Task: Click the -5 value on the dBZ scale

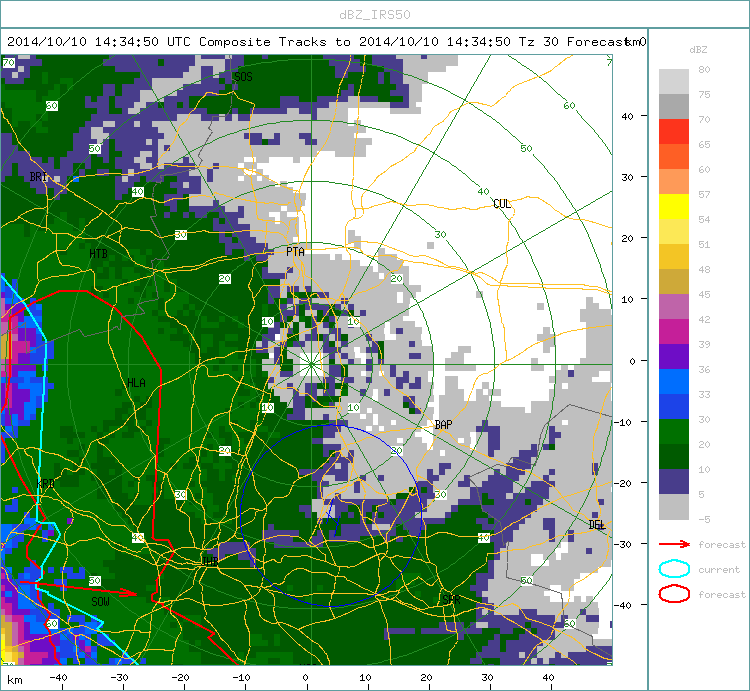Action: (x=704, y=519)
